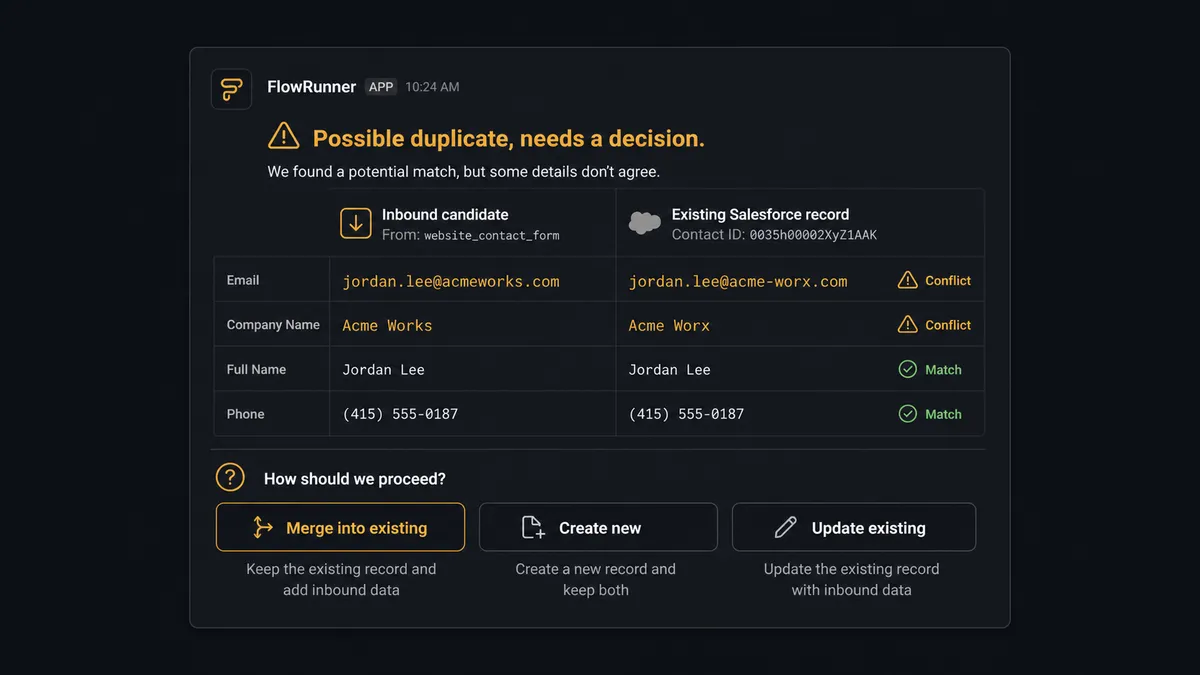Viewport: 1200px width, 675px height.
Task: Click the green match checkmark in Full Name row
Action: (907, 369)
